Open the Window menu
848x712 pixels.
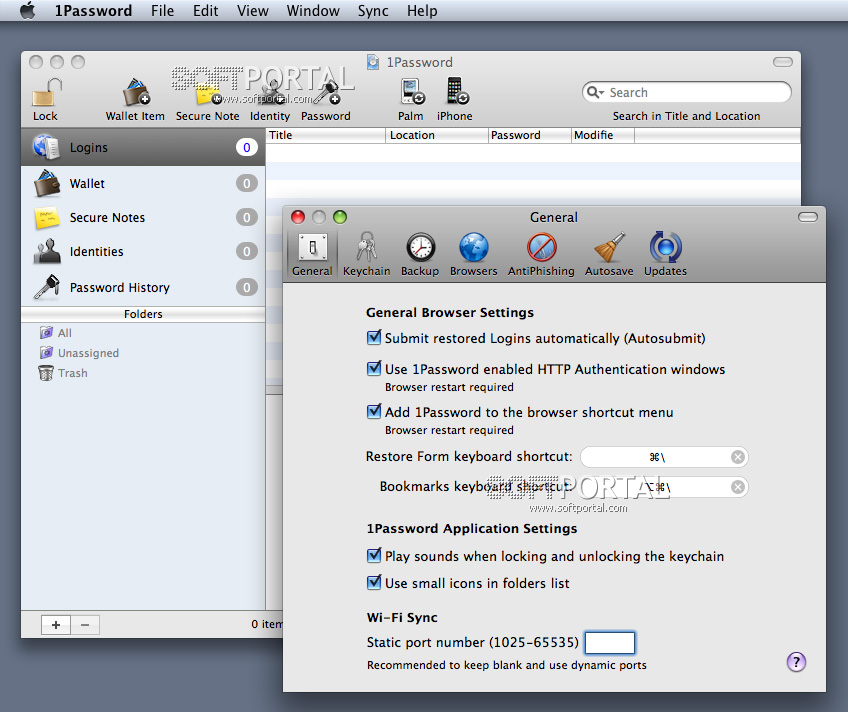tap(313, 11)
